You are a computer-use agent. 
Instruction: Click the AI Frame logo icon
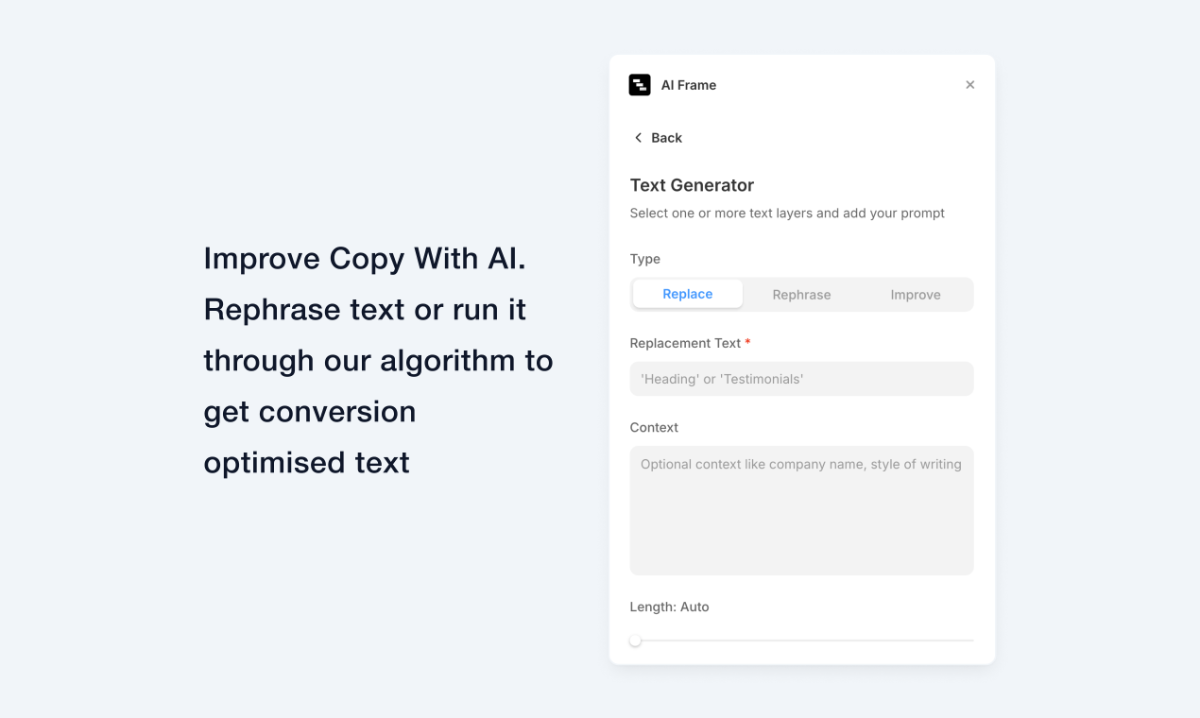[x=639, y=85]
